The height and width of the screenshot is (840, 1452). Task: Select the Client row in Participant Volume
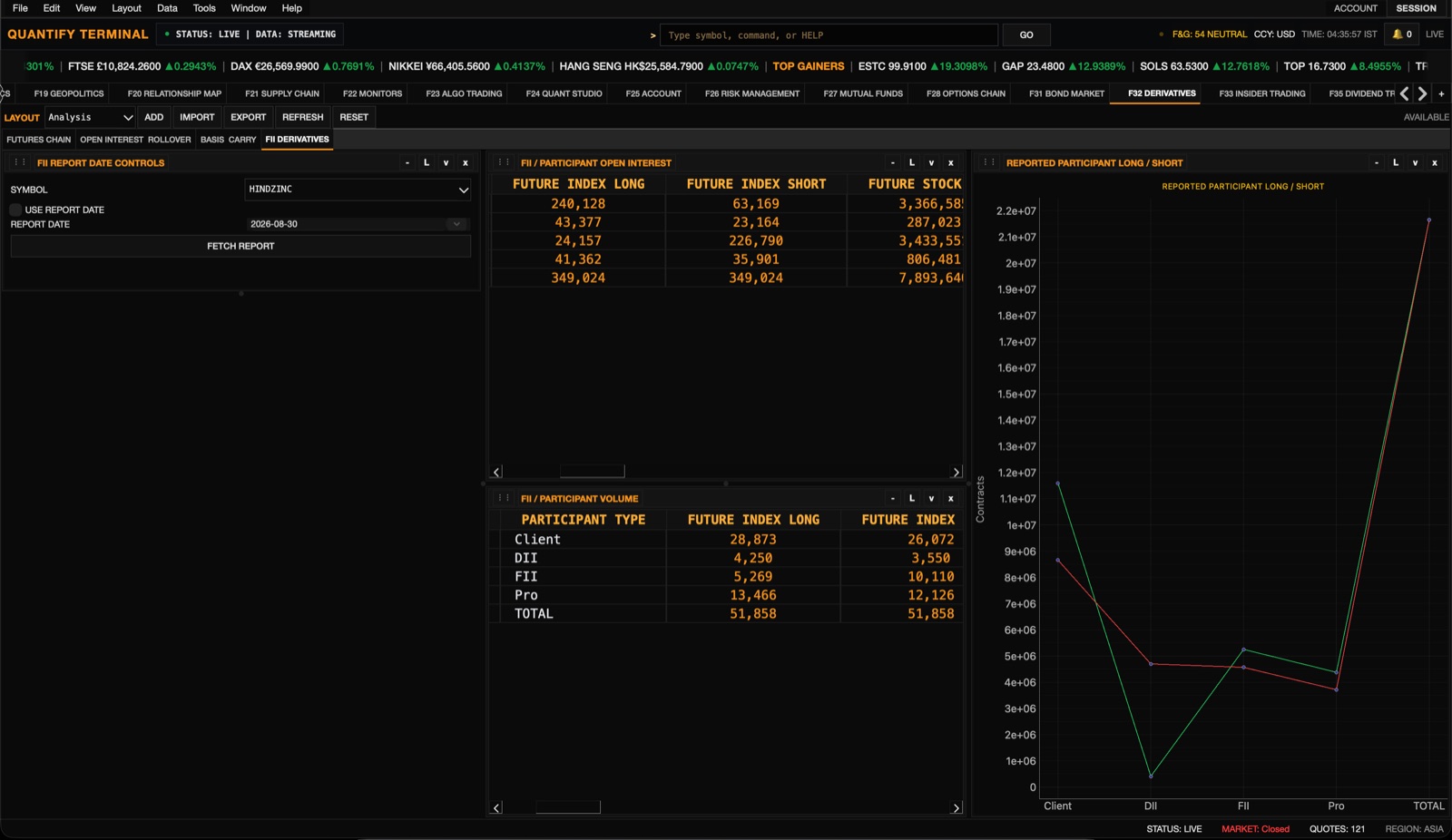(726, 540)
